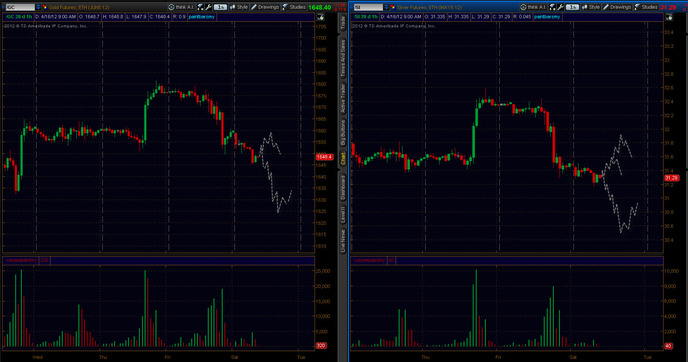Open chart settings wrench on gold chart
The width and height of the screenshot is (688, 362).
(x=209, y=7)
